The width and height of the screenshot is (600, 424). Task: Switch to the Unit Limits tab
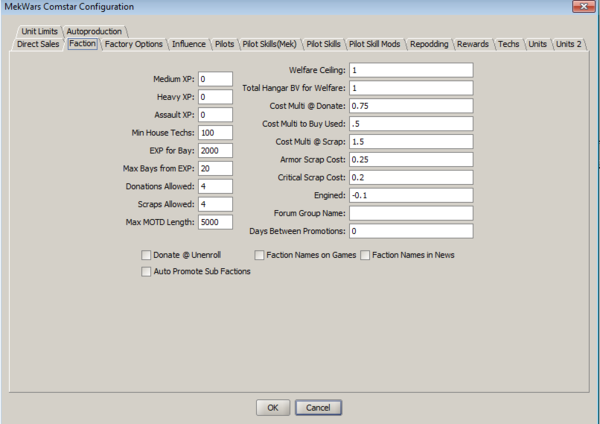tap(39, 32)
